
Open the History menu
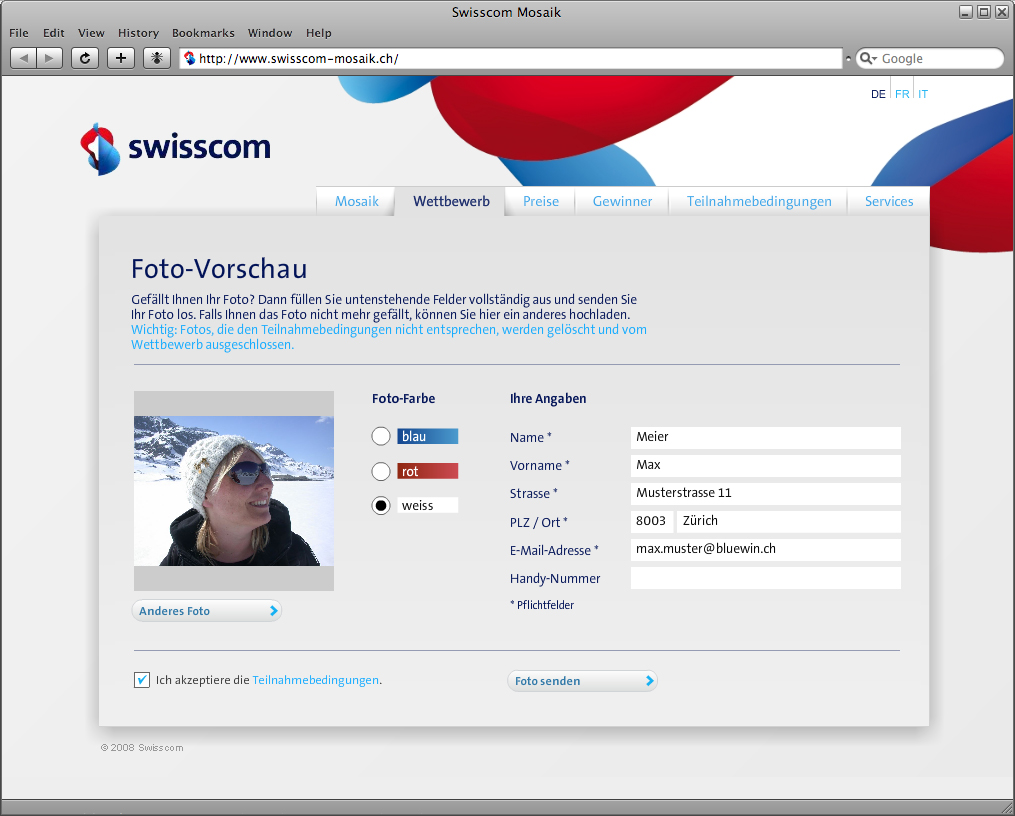point(138,33)
